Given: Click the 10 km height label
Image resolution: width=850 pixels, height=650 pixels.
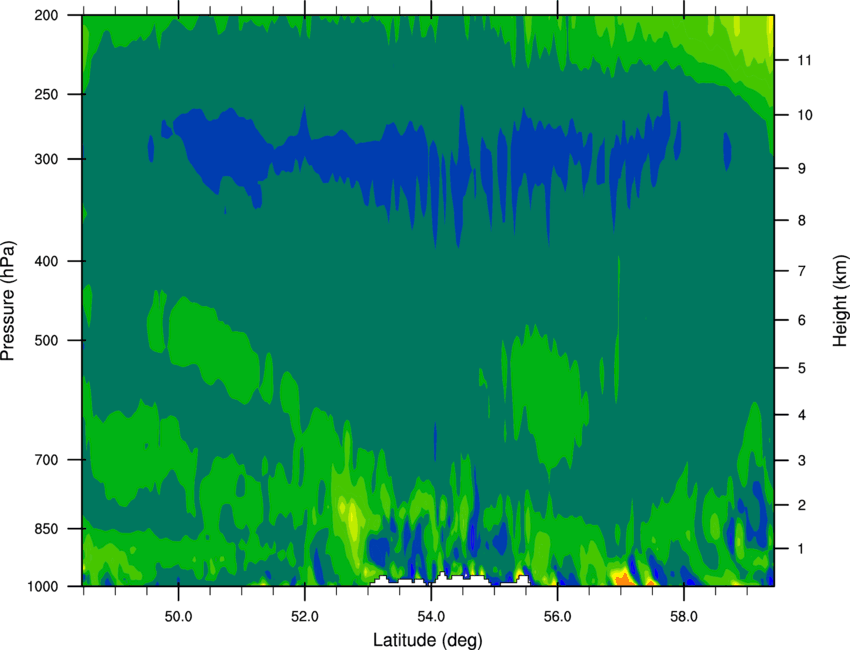Looking at the screenshot, I should pyautogui.click(x=805, y=115).
